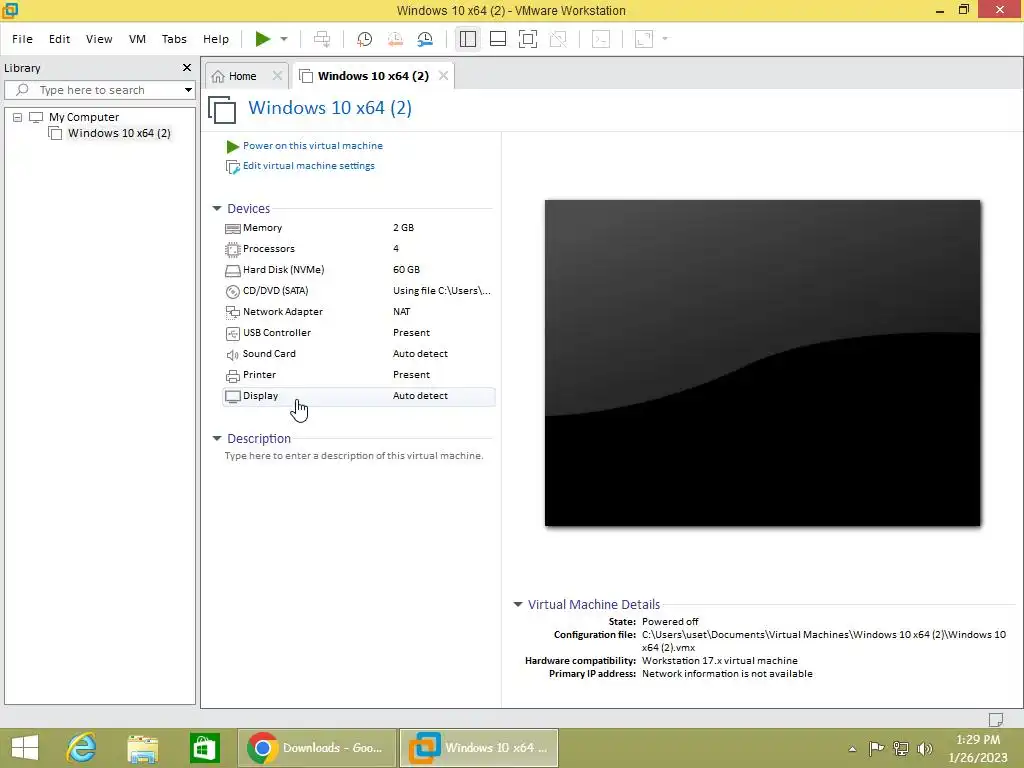Open the stretch guest dropdown arrow

pyautogui.click(x=665, y=39)
